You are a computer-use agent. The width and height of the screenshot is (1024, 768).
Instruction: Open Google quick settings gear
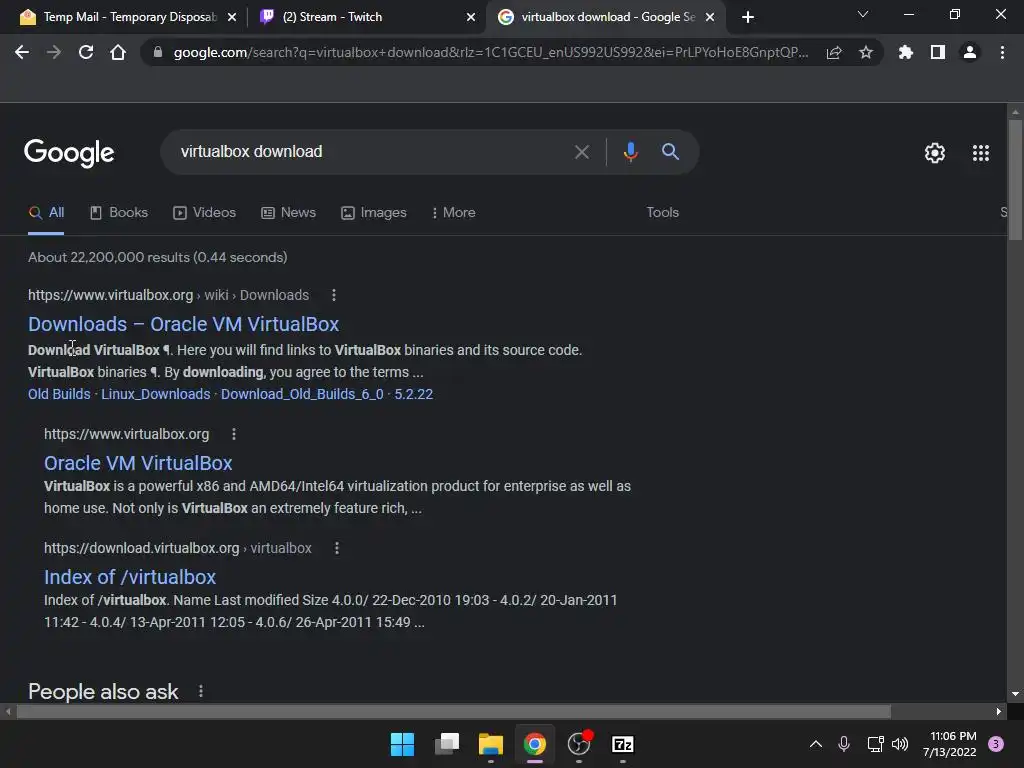click(x=935, y=153)
